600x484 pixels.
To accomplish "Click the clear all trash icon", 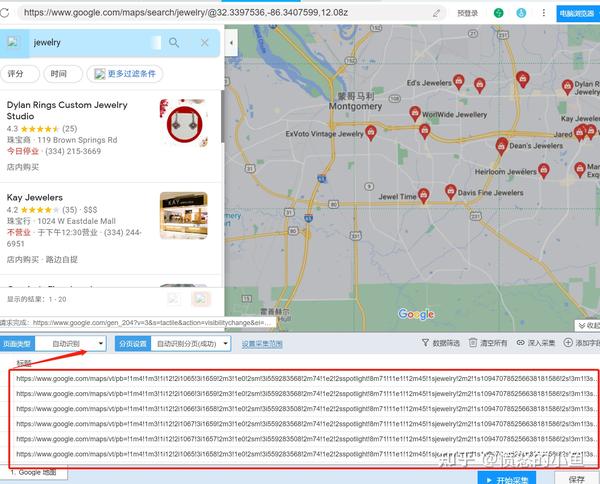I will [x=473, y=342].
